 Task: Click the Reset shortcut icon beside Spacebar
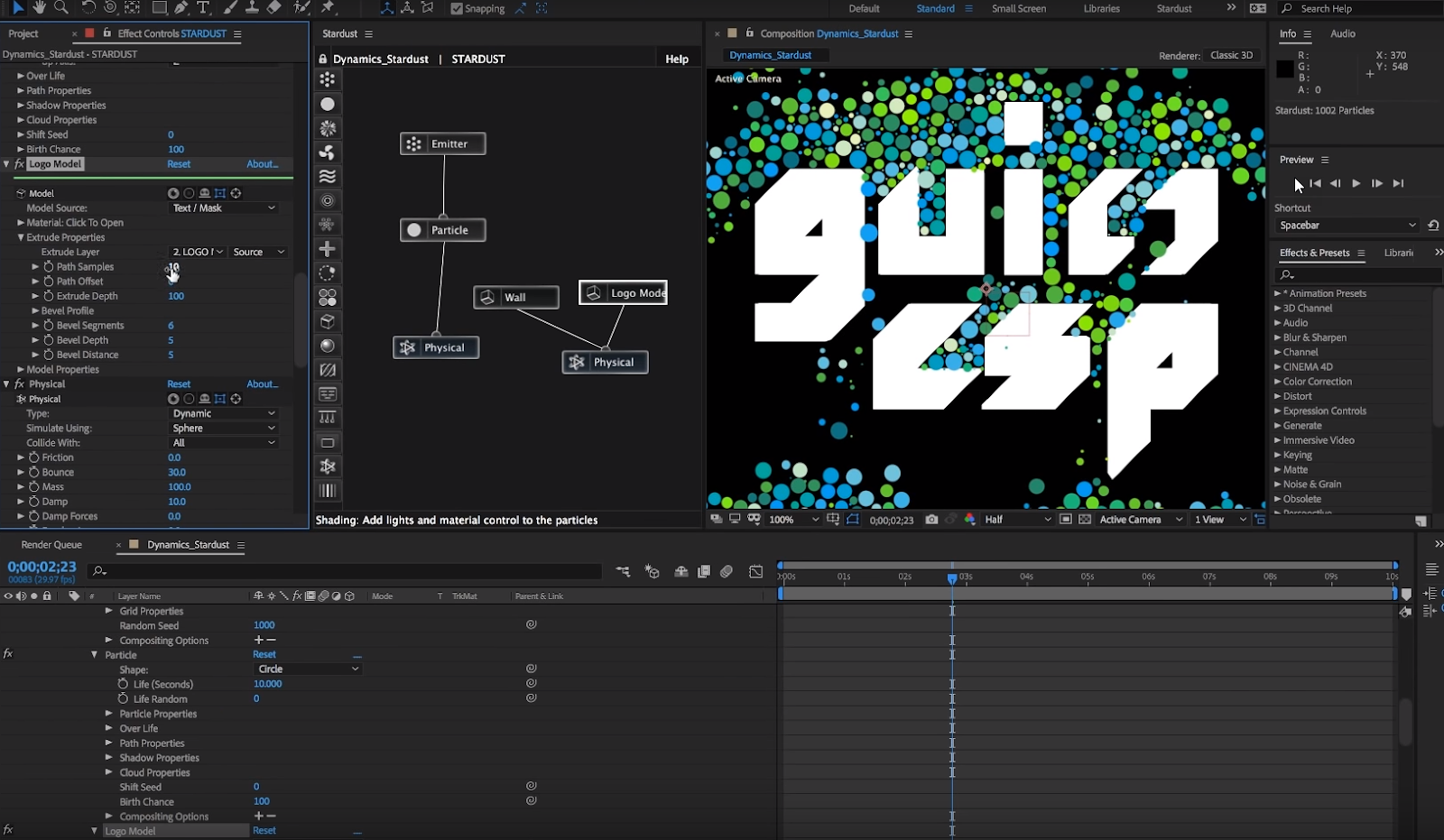(1433, 225)
